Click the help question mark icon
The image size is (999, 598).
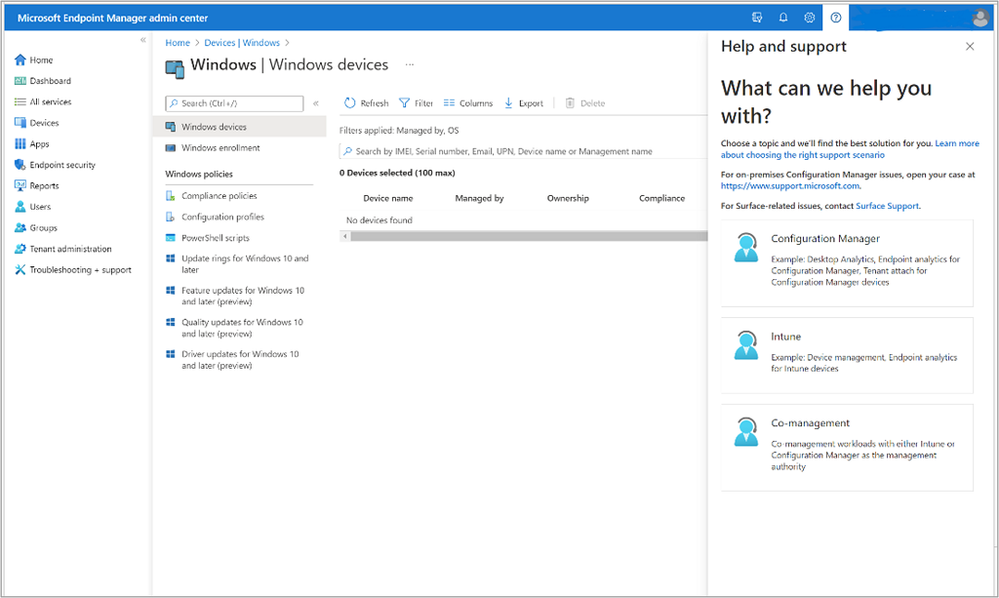click(836, 18)
